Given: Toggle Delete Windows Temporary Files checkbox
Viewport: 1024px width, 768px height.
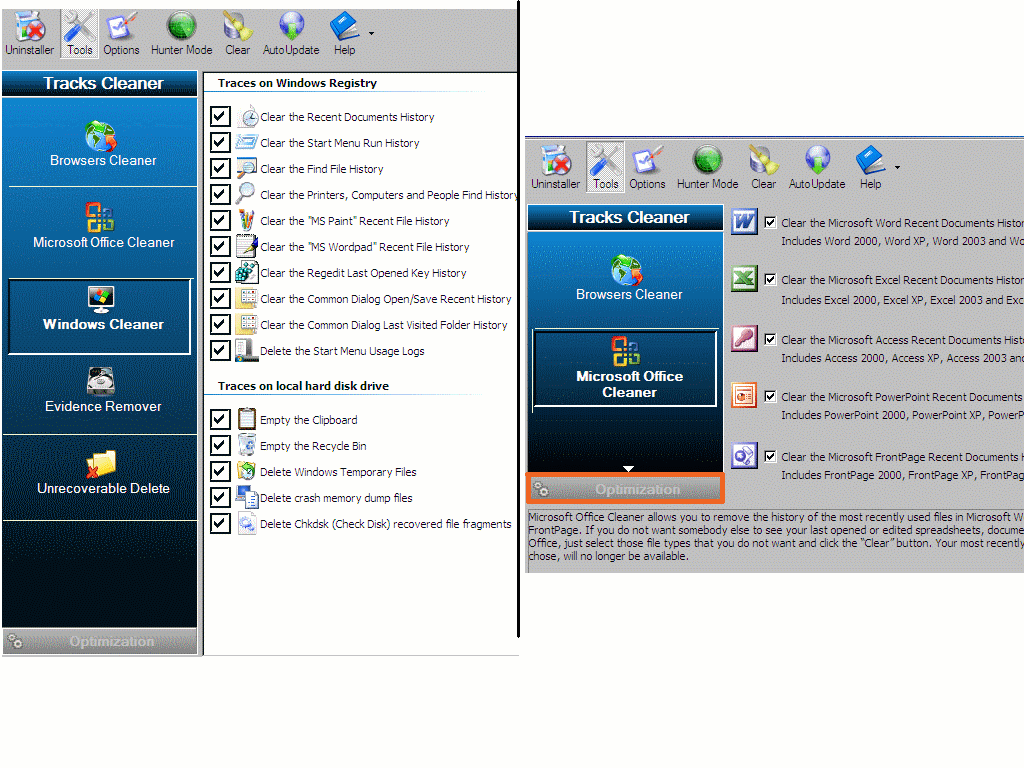Looking at the screenshot, I should coord(220,472).
